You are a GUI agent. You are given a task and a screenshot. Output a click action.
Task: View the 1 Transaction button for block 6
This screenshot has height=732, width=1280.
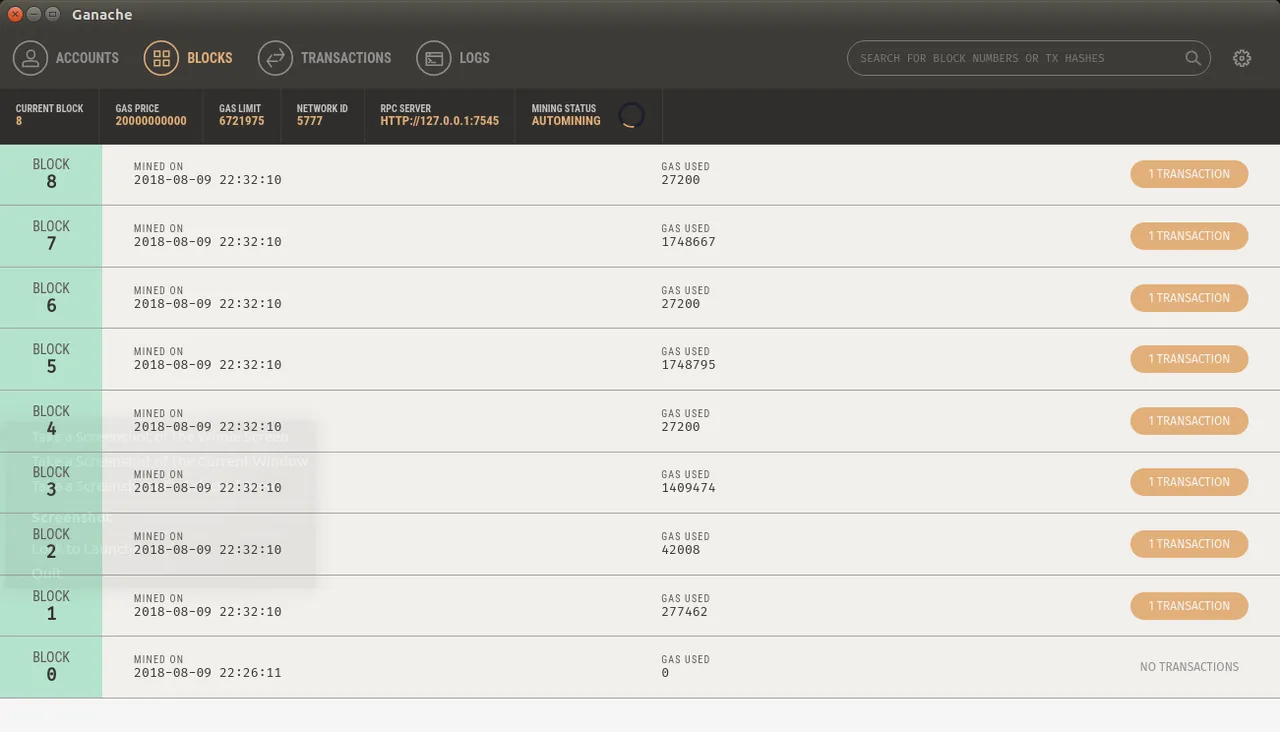pyautogui.click(x=1189, y=298)
